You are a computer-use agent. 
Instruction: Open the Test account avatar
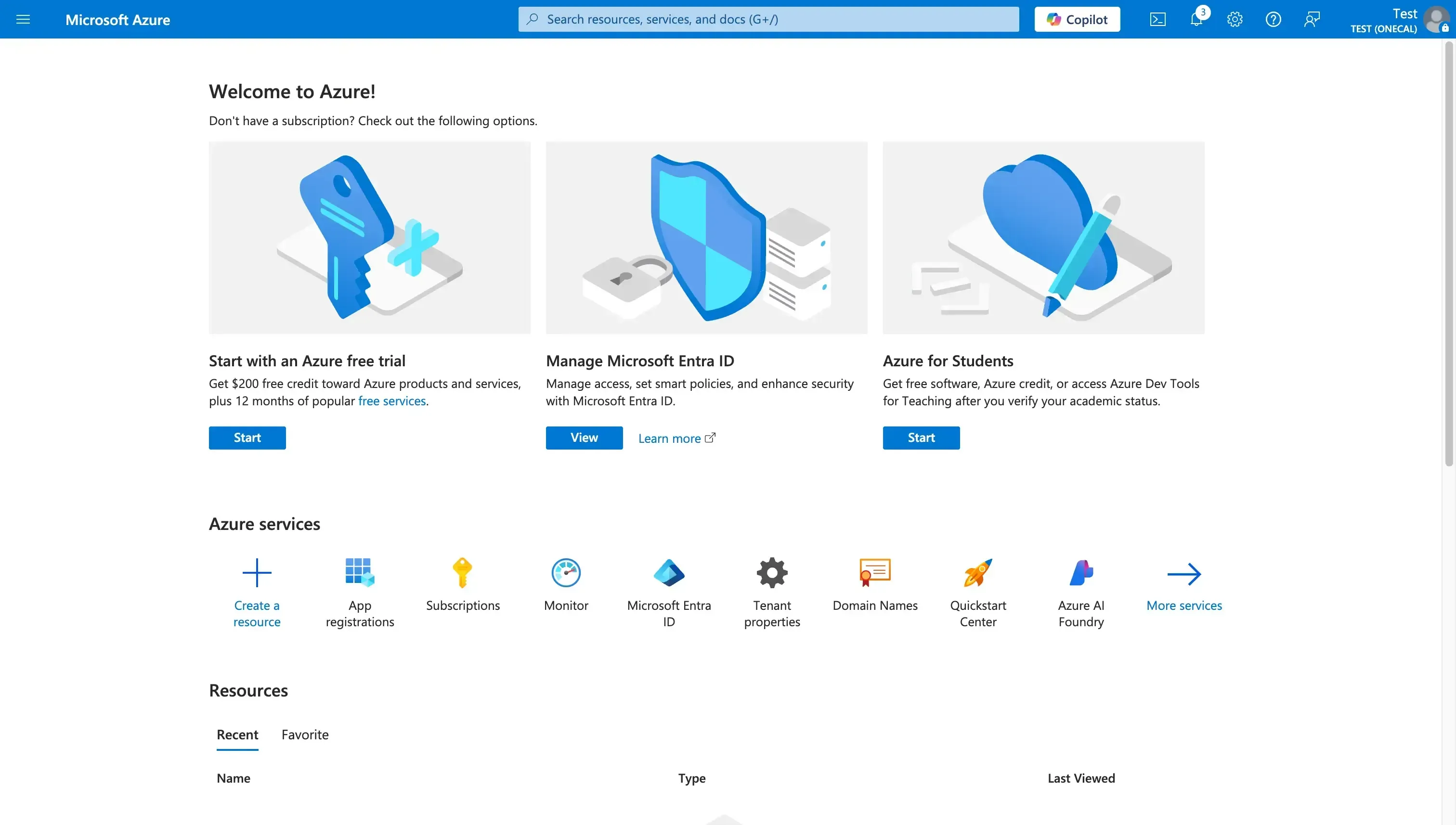click(1436, 19)
